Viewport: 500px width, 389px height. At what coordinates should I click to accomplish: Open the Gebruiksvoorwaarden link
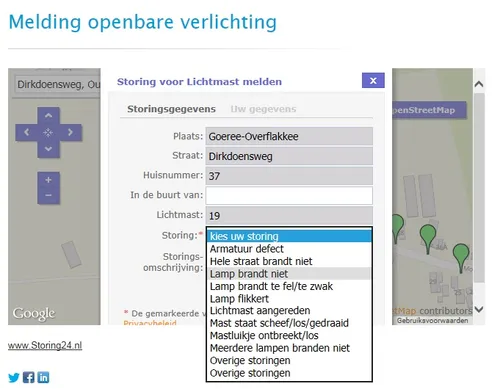point(432,321)
